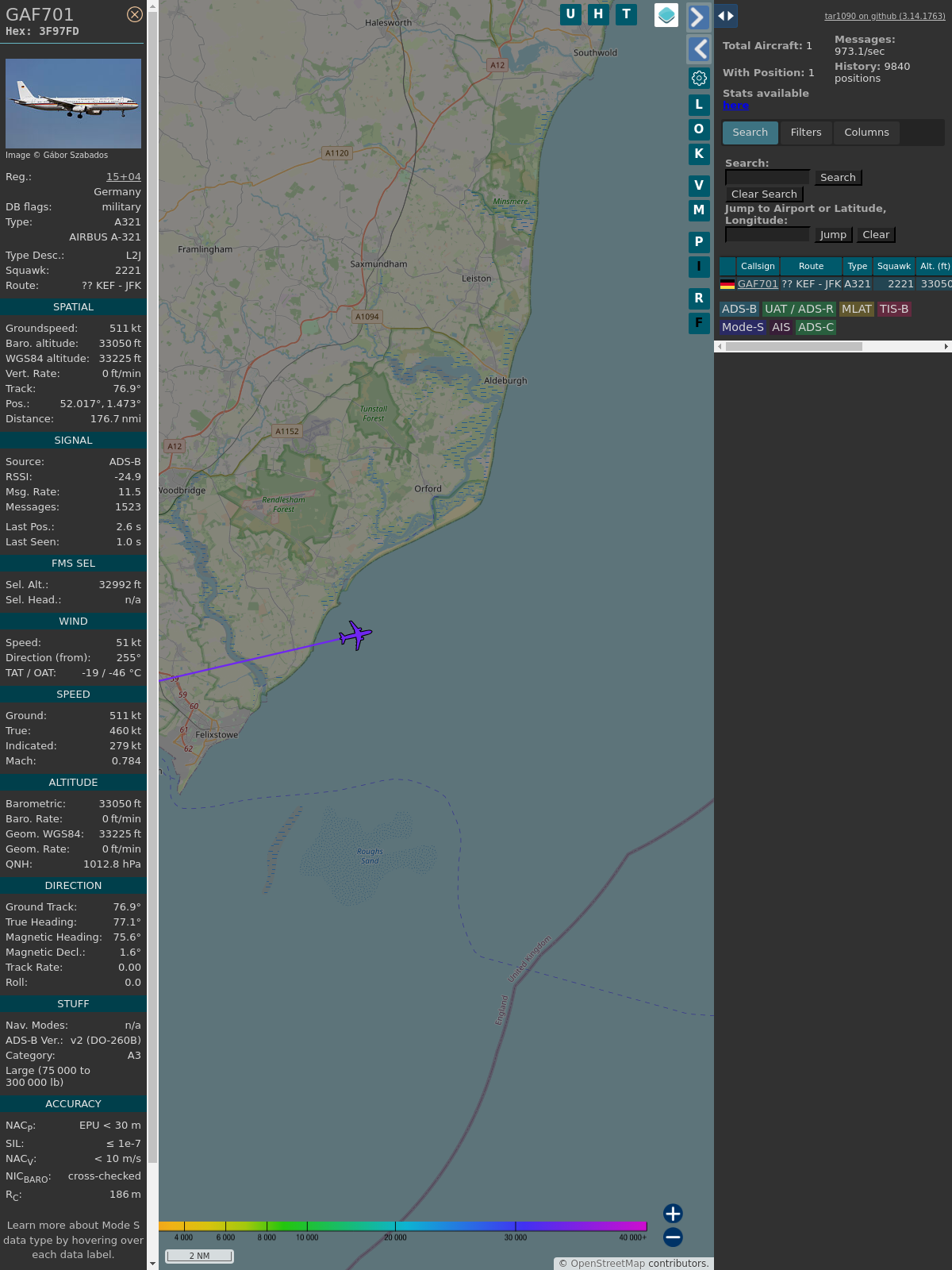Toggle the M map option button

699,210
